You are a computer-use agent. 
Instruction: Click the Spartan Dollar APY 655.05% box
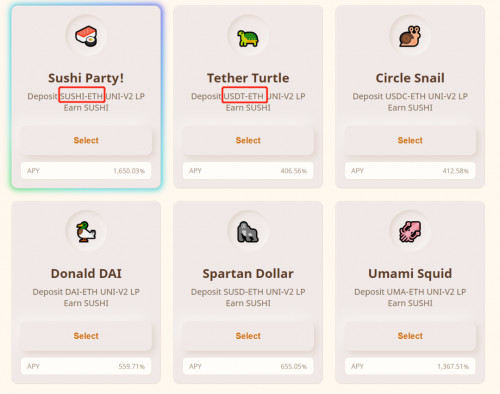(248, 366)
